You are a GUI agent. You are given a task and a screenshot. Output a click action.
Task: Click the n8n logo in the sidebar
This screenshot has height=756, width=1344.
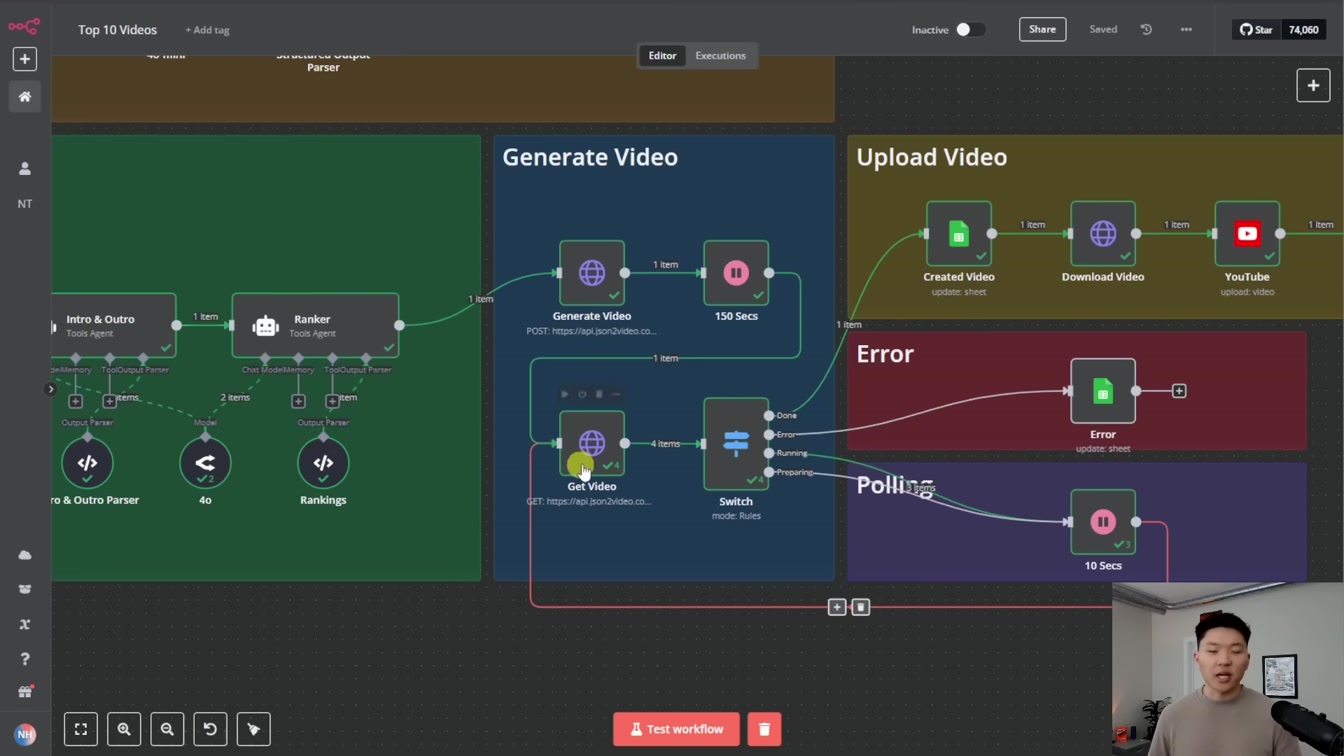[x=24, y=26]
